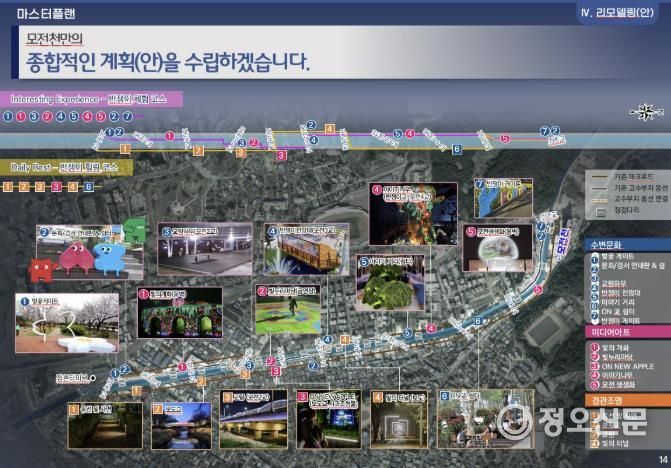
Task: Select the 수변문화 legend header
Action: (627, 245)
